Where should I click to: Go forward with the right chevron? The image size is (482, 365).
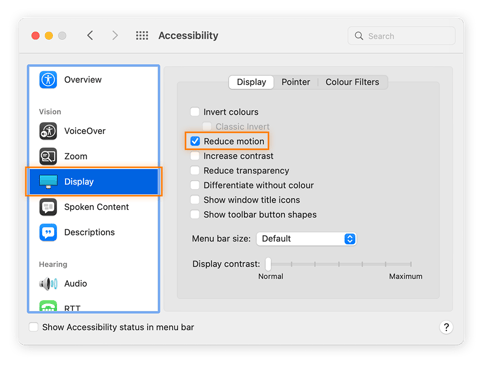pyautogui.click(x=115, y=35)
